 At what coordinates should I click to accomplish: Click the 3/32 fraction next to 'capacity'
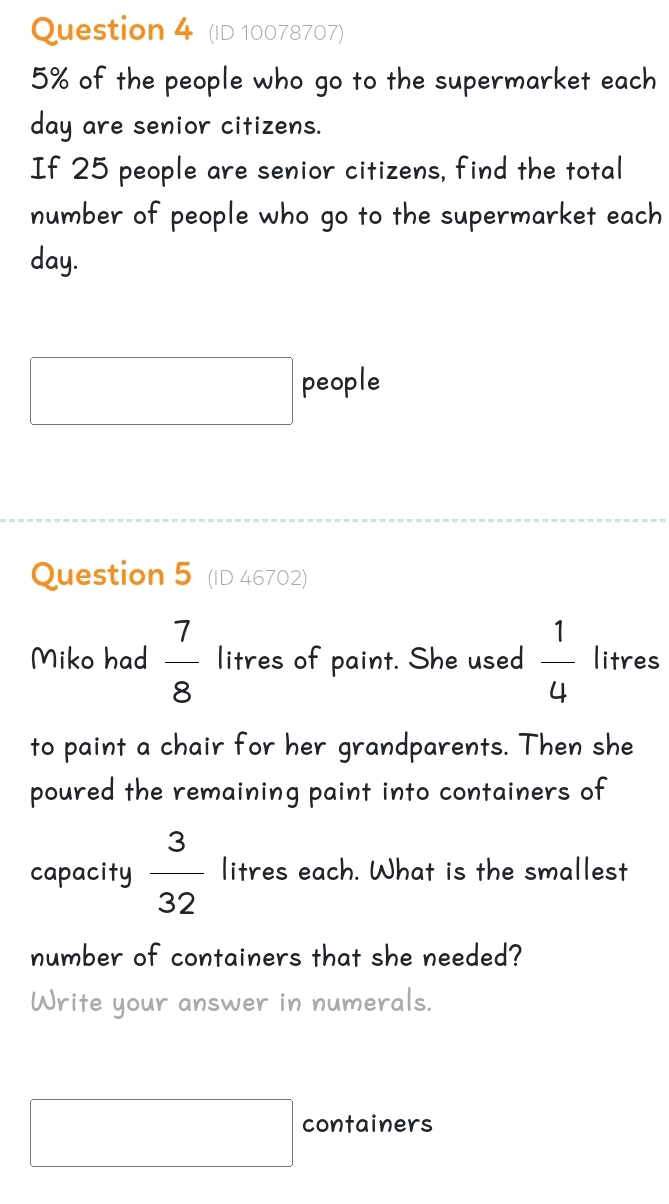coord(177,872)
